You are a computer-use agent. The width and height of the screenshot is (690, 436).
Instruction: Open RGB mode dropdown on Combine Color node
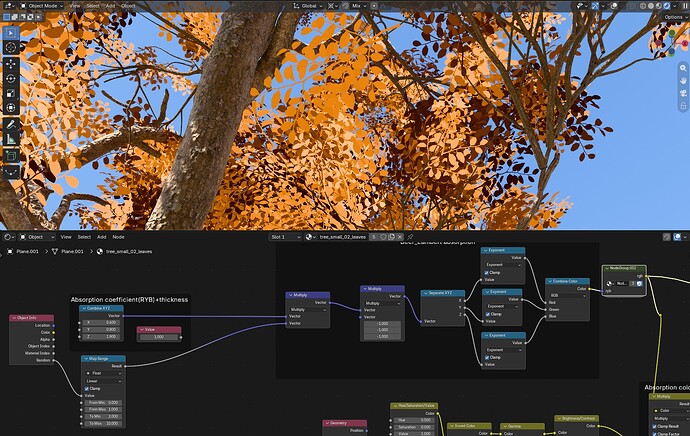(567, 295)
